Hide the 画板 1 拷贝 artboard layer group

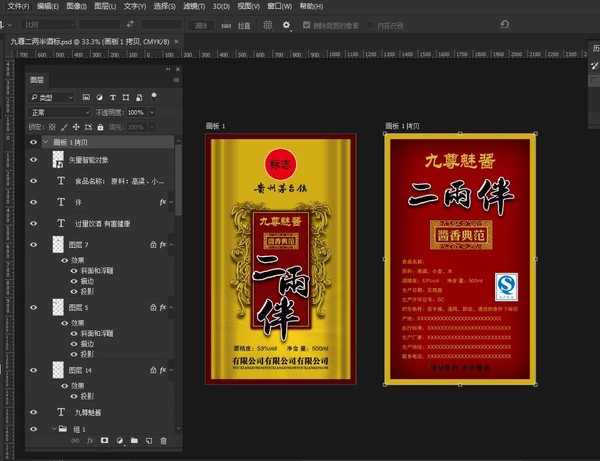[x=34, y=142]
